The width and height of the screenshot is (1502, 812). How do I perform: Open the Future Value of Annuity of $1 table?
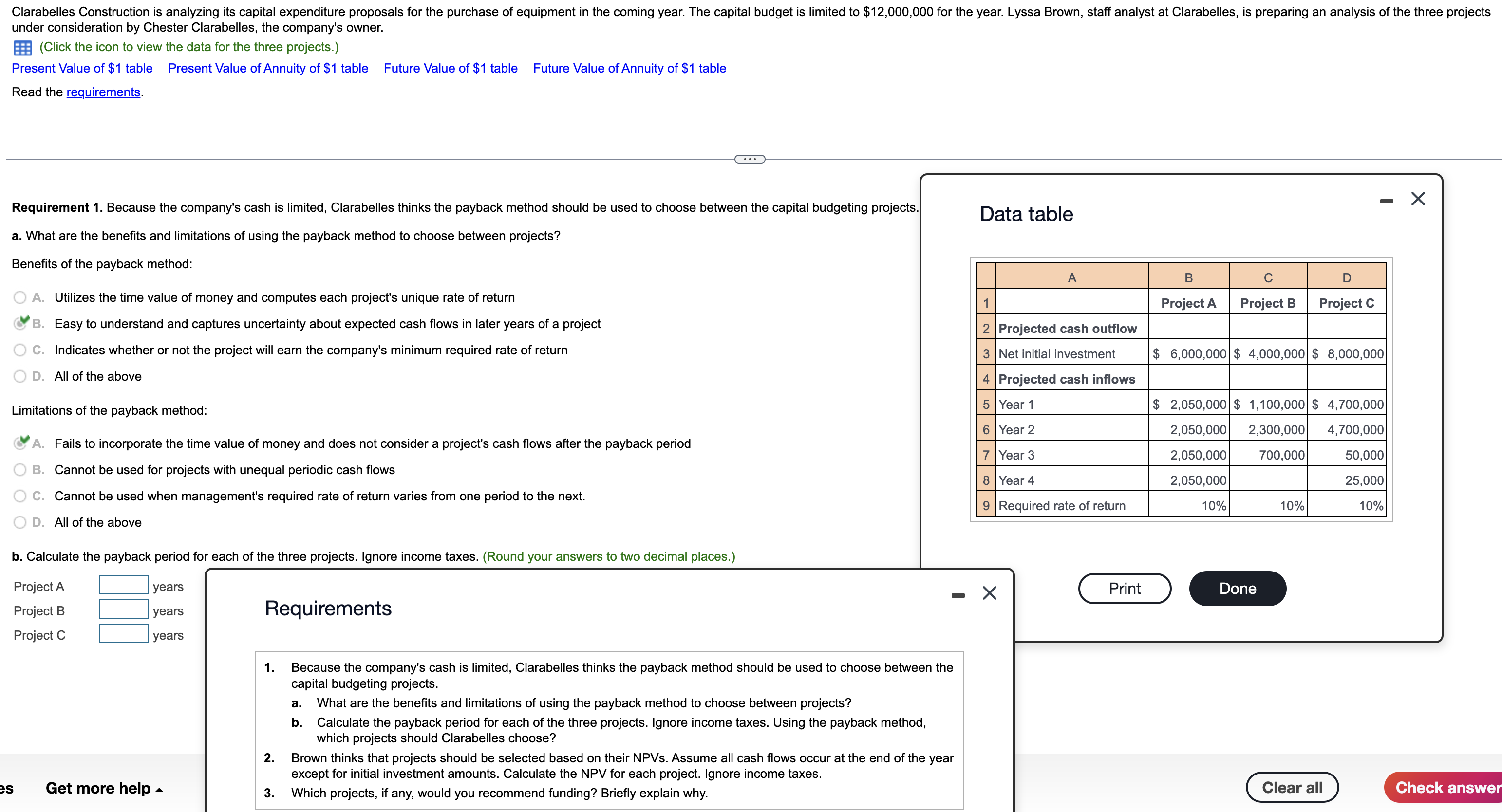[629, 68]
